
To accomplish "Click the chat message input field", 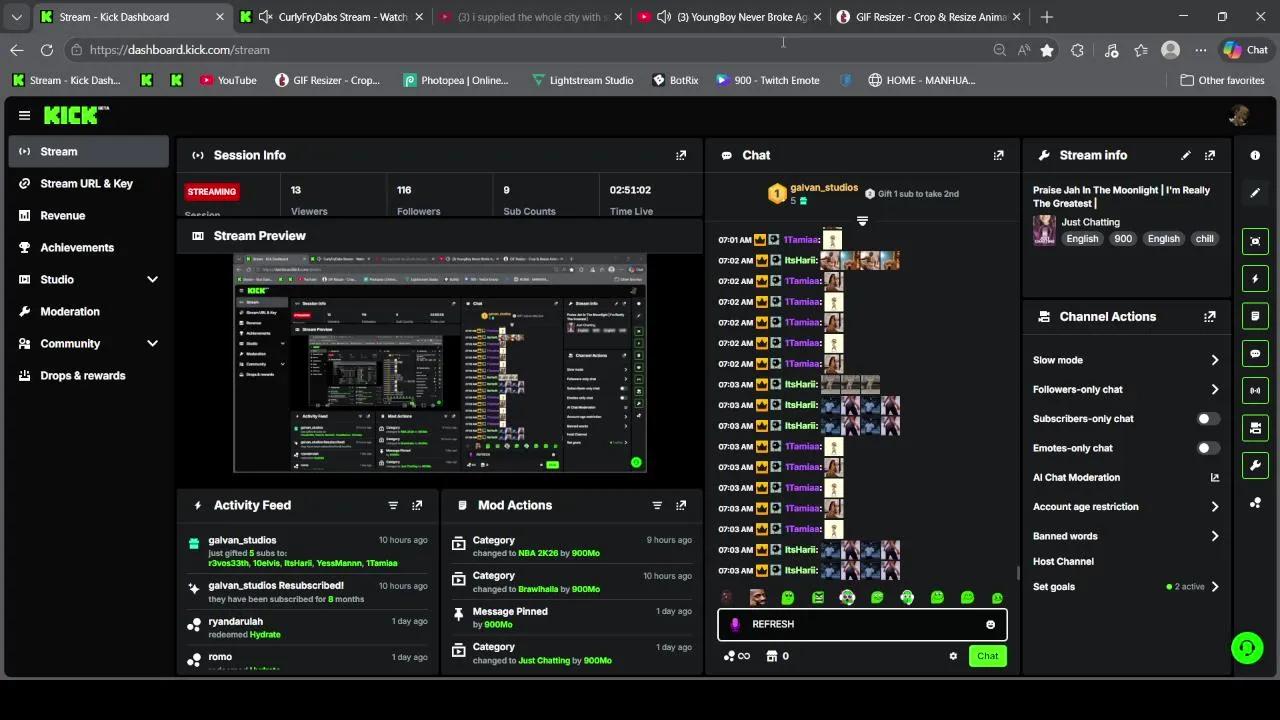I will click(x=862, y=624).
